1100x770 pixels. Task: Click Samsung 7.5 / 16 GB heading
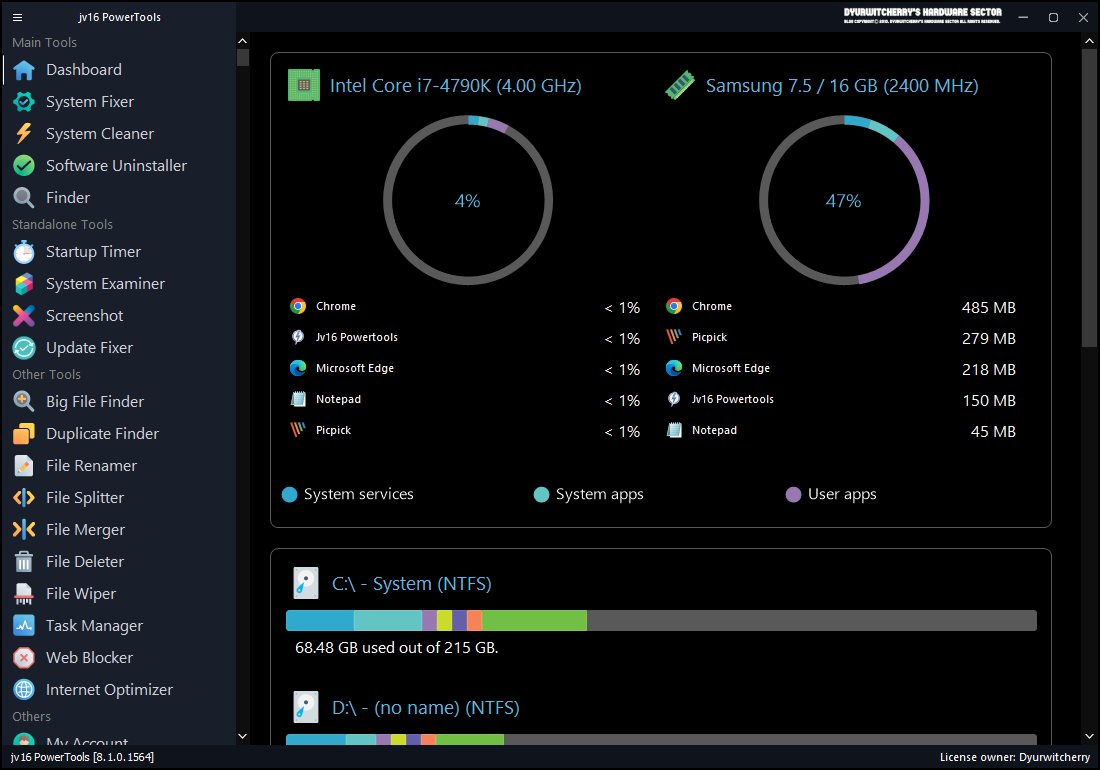tap(842, 86)
